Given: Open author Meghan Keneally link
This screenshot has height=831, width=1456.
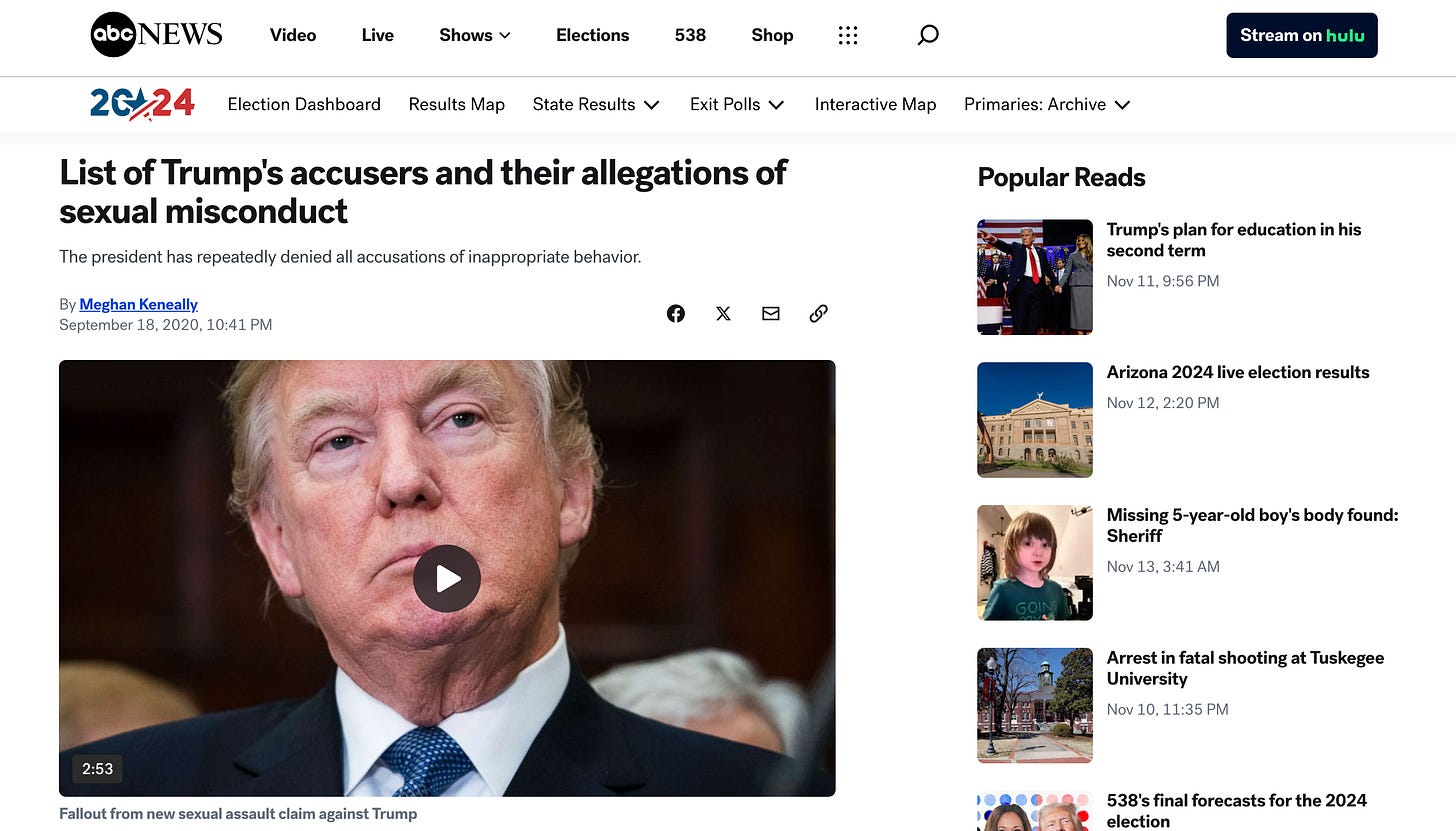Looking at the screenshot, I should 138,304.
